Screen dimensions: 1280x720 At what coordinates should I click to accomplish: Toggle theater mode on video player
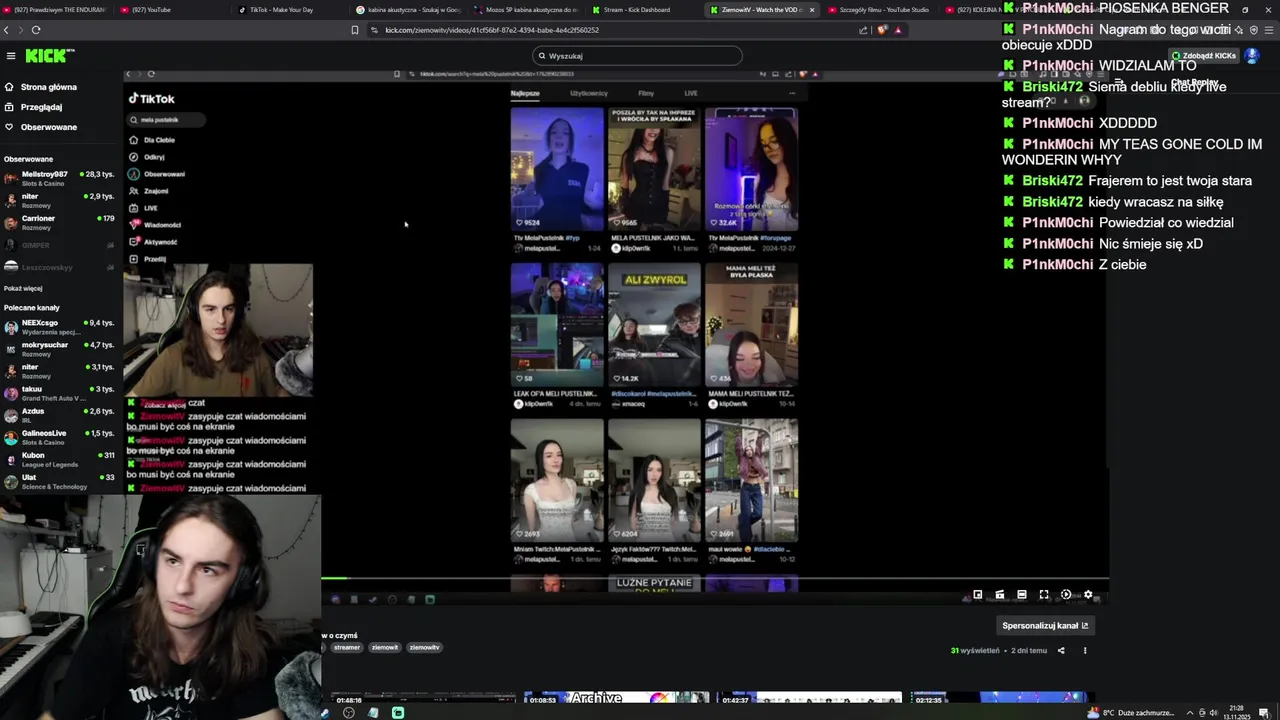[x=1022, y=595]
